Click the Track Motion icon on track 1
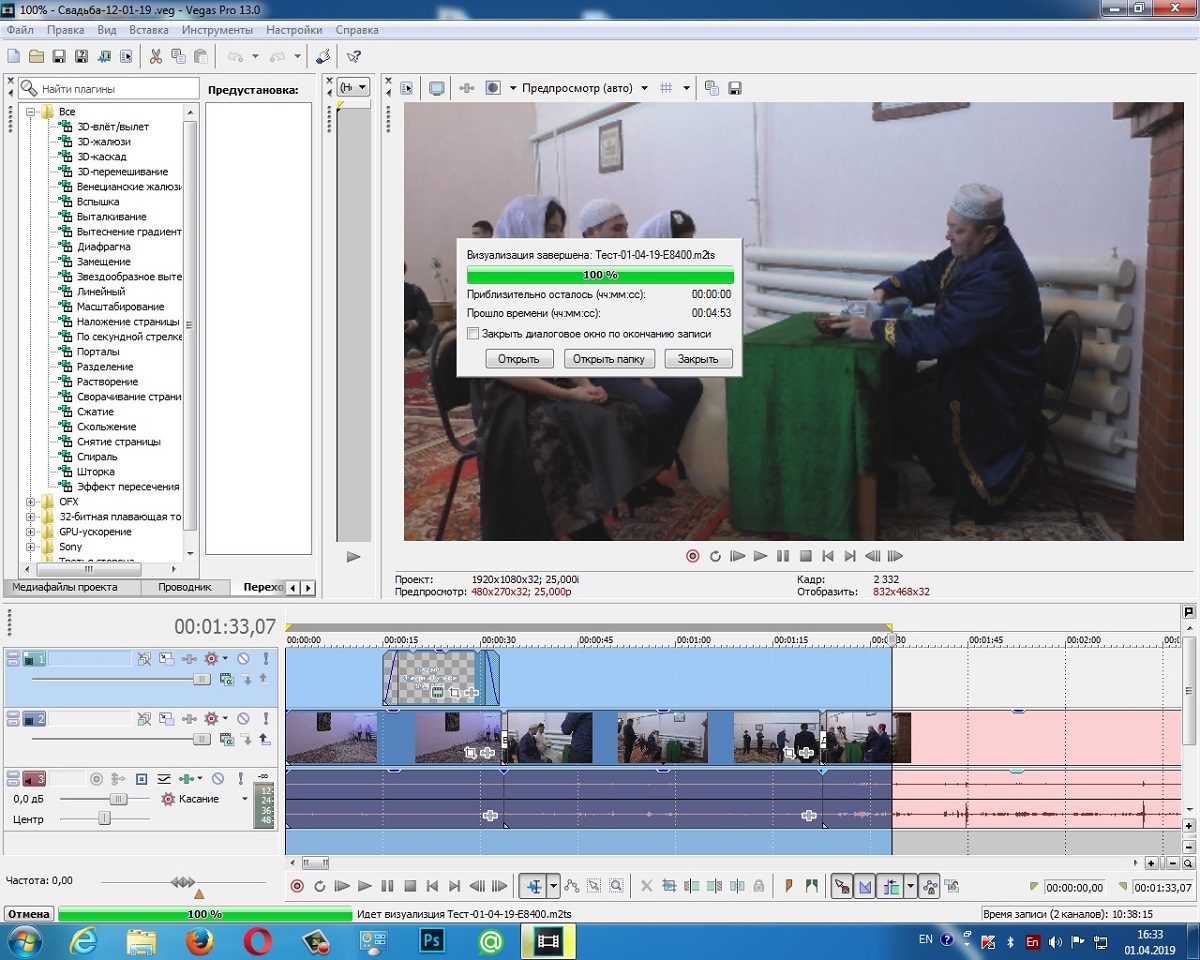 pos(166,659)
